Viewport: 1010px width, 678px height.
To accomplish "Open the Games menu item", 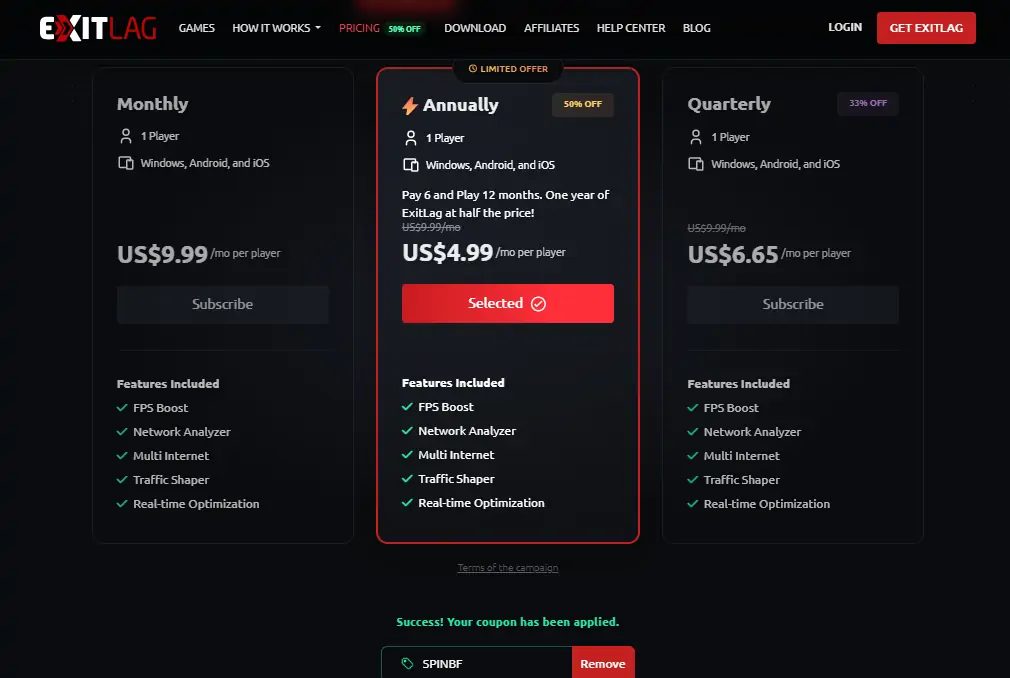I will 196,27.
